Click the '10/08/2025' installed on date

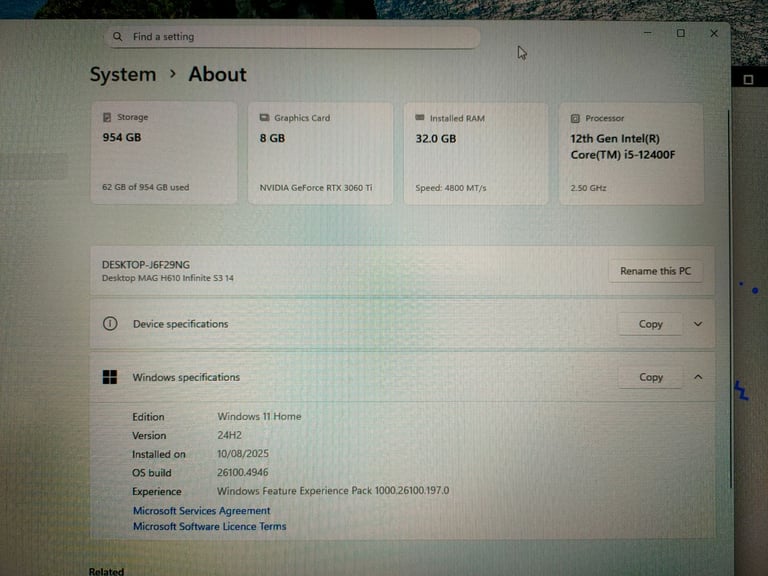(x=243, y=454)
